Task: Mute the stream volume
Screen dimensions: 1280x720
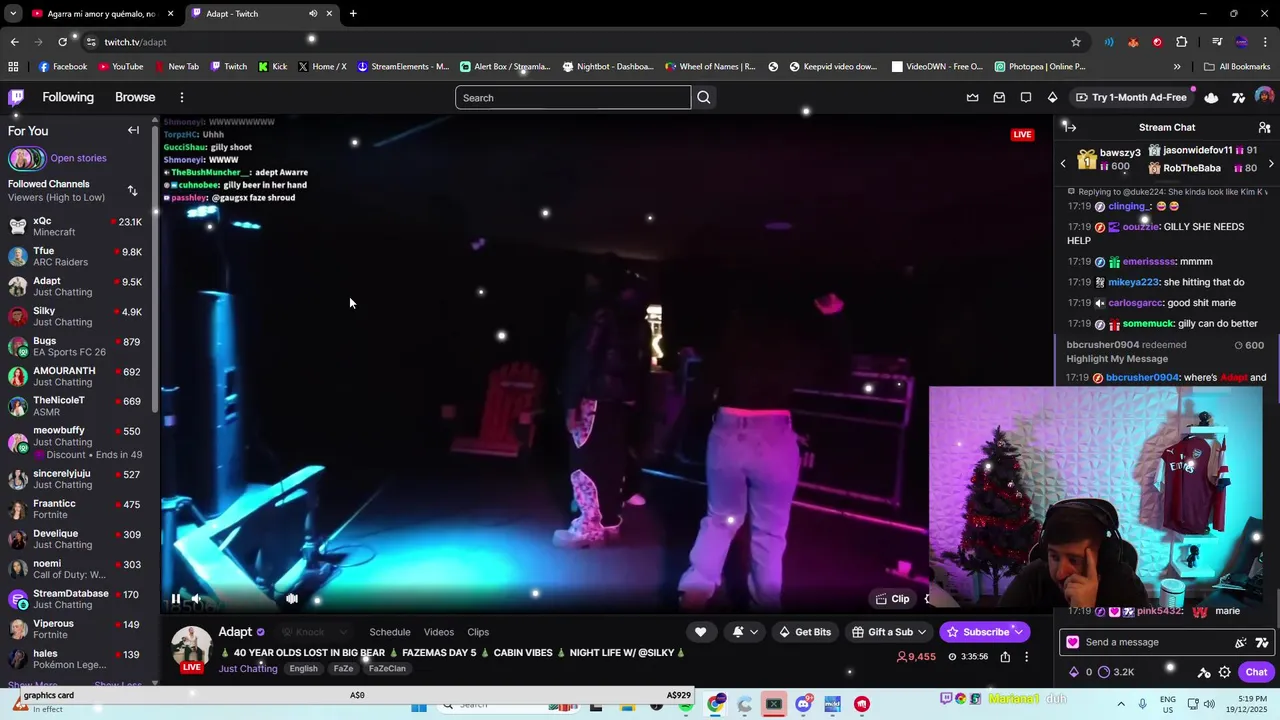Action: click(x=196, y=599)
